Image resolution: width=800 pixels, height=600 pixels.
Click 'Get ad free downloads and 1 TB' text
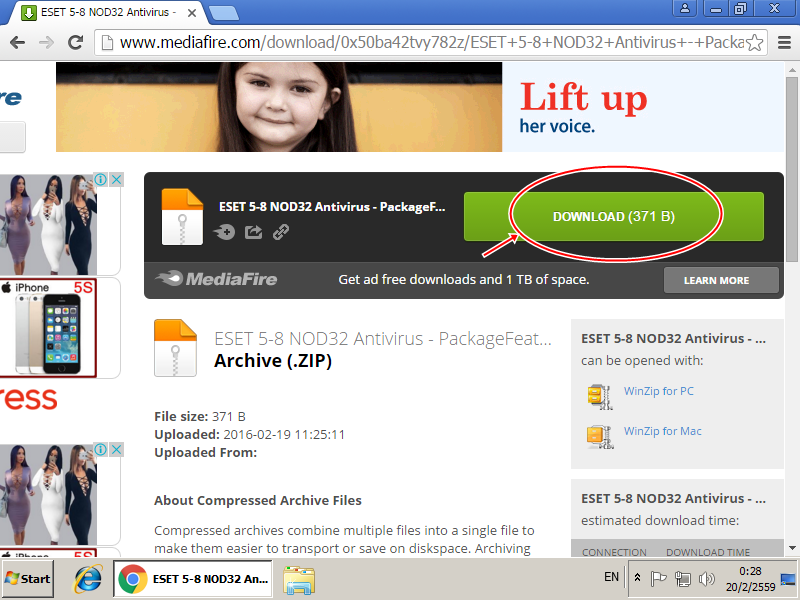click(x=464, y=280)
